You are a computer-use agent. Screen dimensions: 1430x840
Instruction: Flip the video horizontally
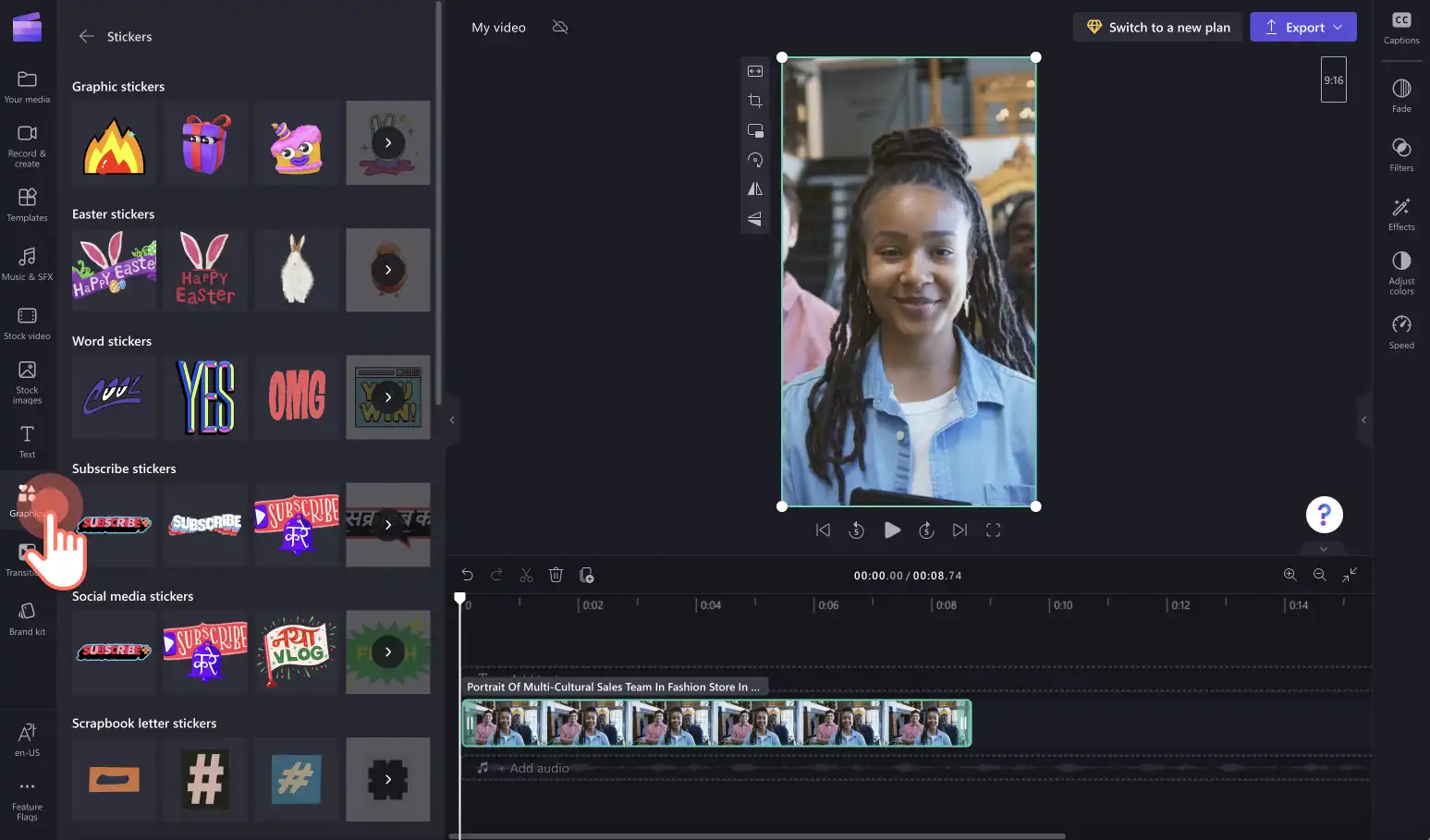(x=755, y=189)
